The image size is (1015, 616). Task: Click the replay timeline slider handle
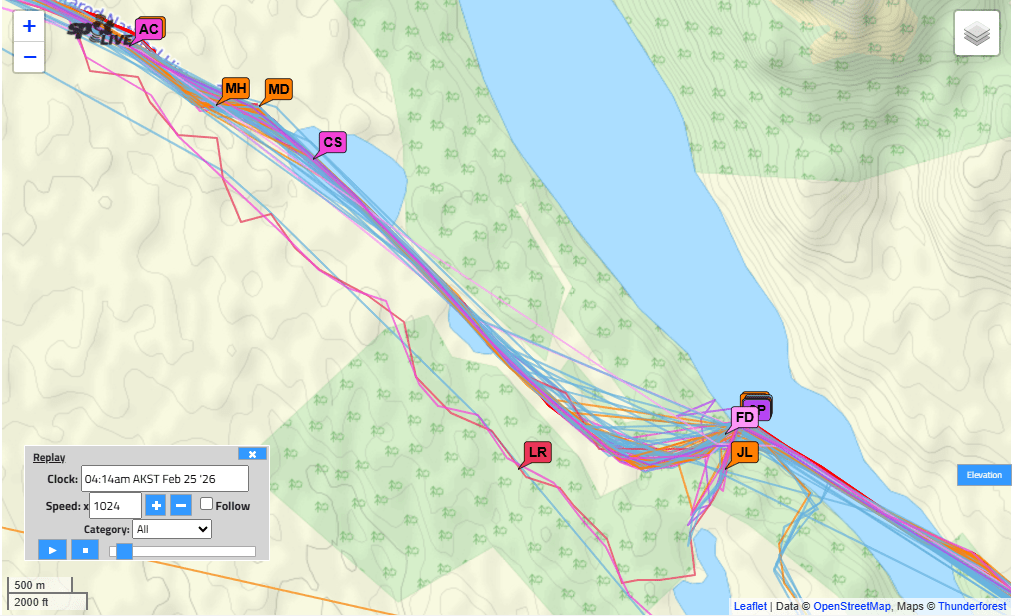(124, 551)
